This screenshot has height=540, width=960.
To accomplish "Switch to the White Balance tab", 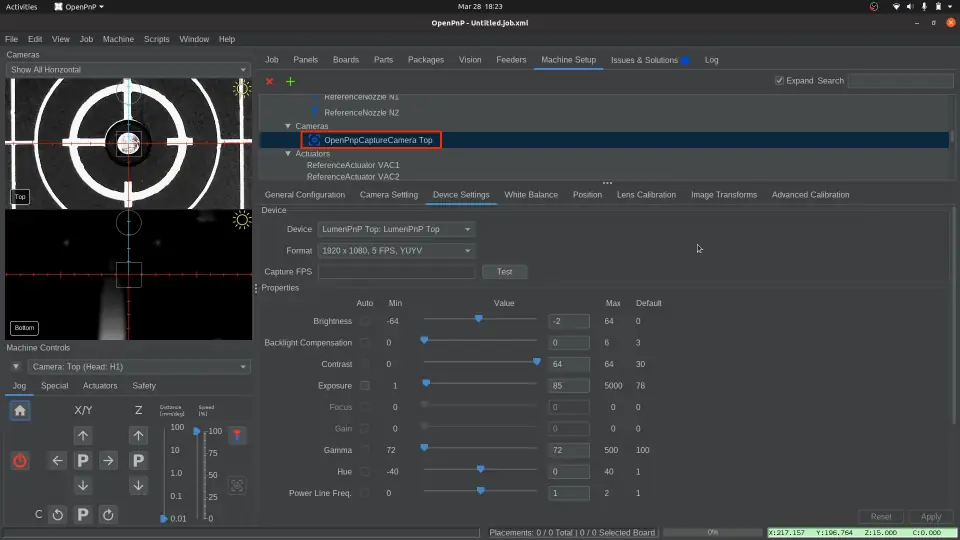I will 531,195.
